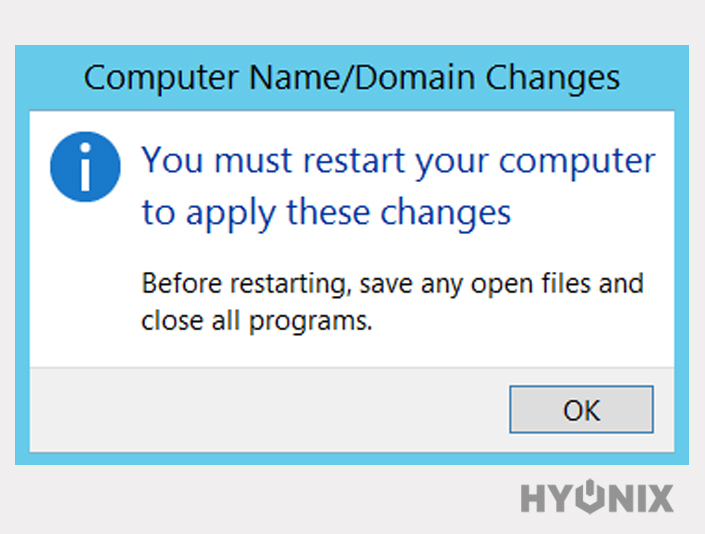Select the Computer Name/Domain Changes title bar
This screenshot has width=705, height=534.
point(352,77)
